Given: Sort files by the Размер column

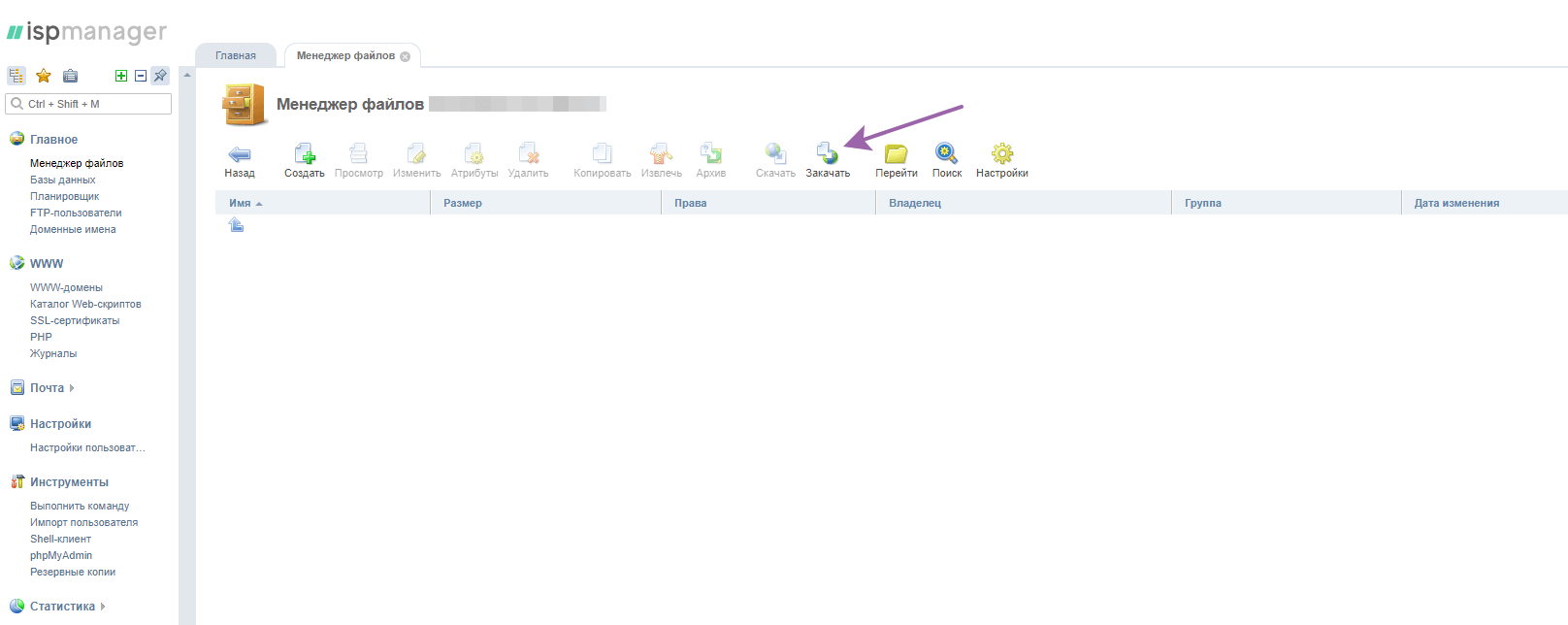Looking at the screenshot, I should tap(463, 203).
